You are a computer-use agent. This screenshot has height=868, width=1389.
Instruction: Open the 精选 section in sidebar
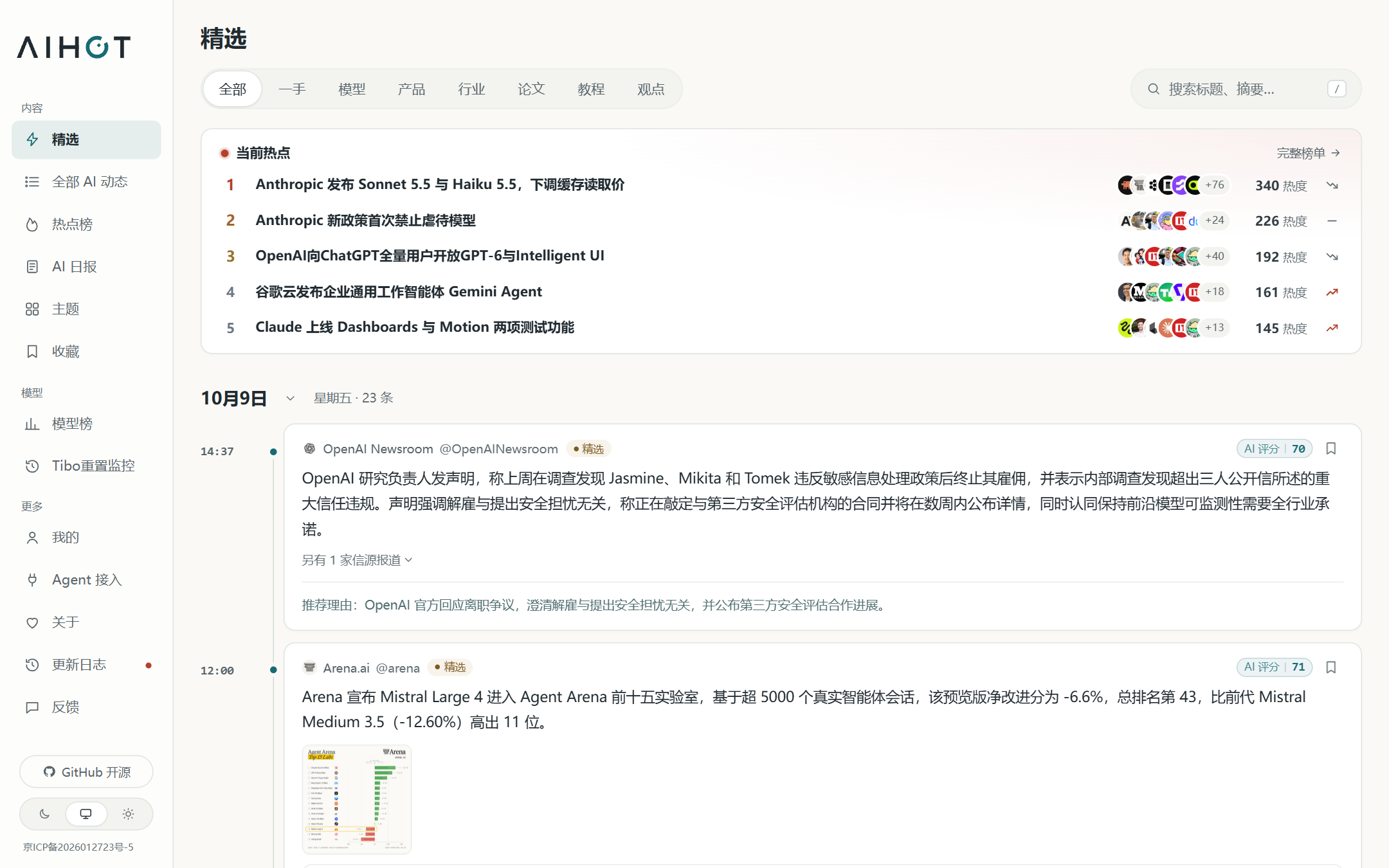click(x=86, y=140)
